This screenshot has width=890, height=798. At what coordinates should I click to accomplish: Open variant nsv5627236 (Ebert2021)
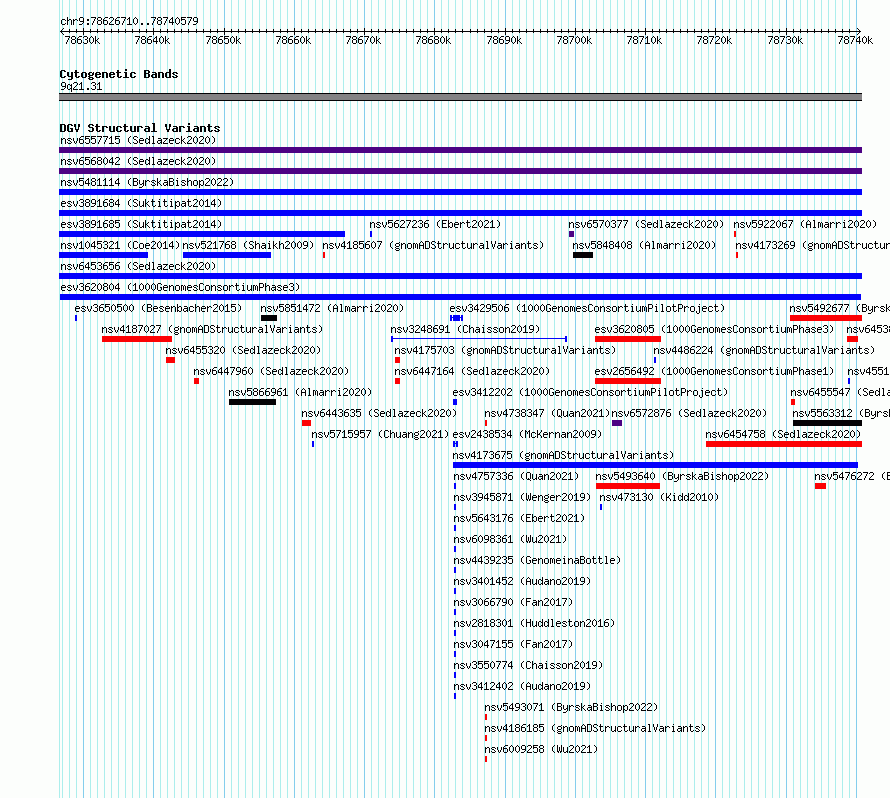[435, 224]
